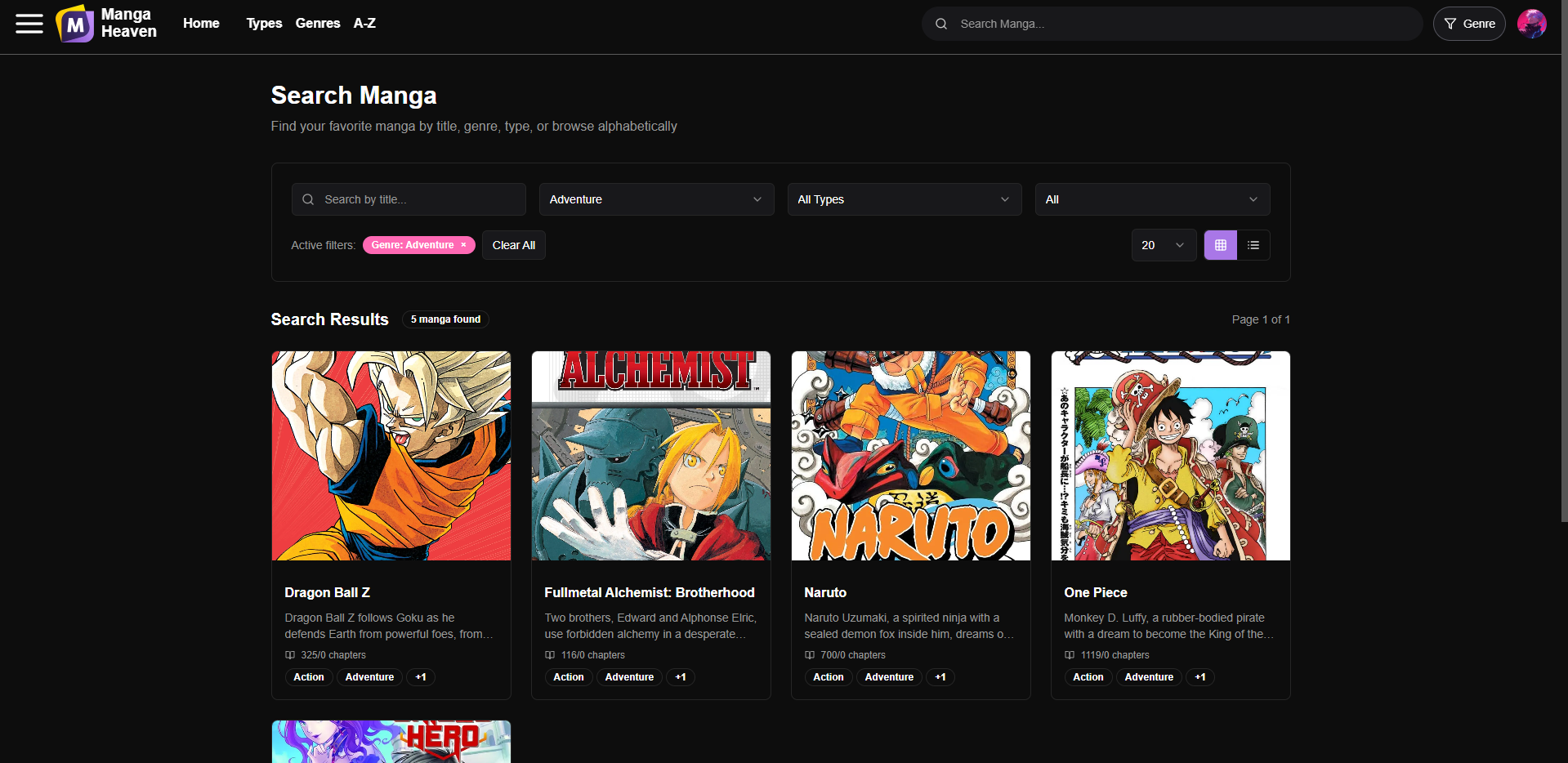The image size is (1568, 763).
Task: Click the Genre filter button in header
Action: (x=1469, y=24)
